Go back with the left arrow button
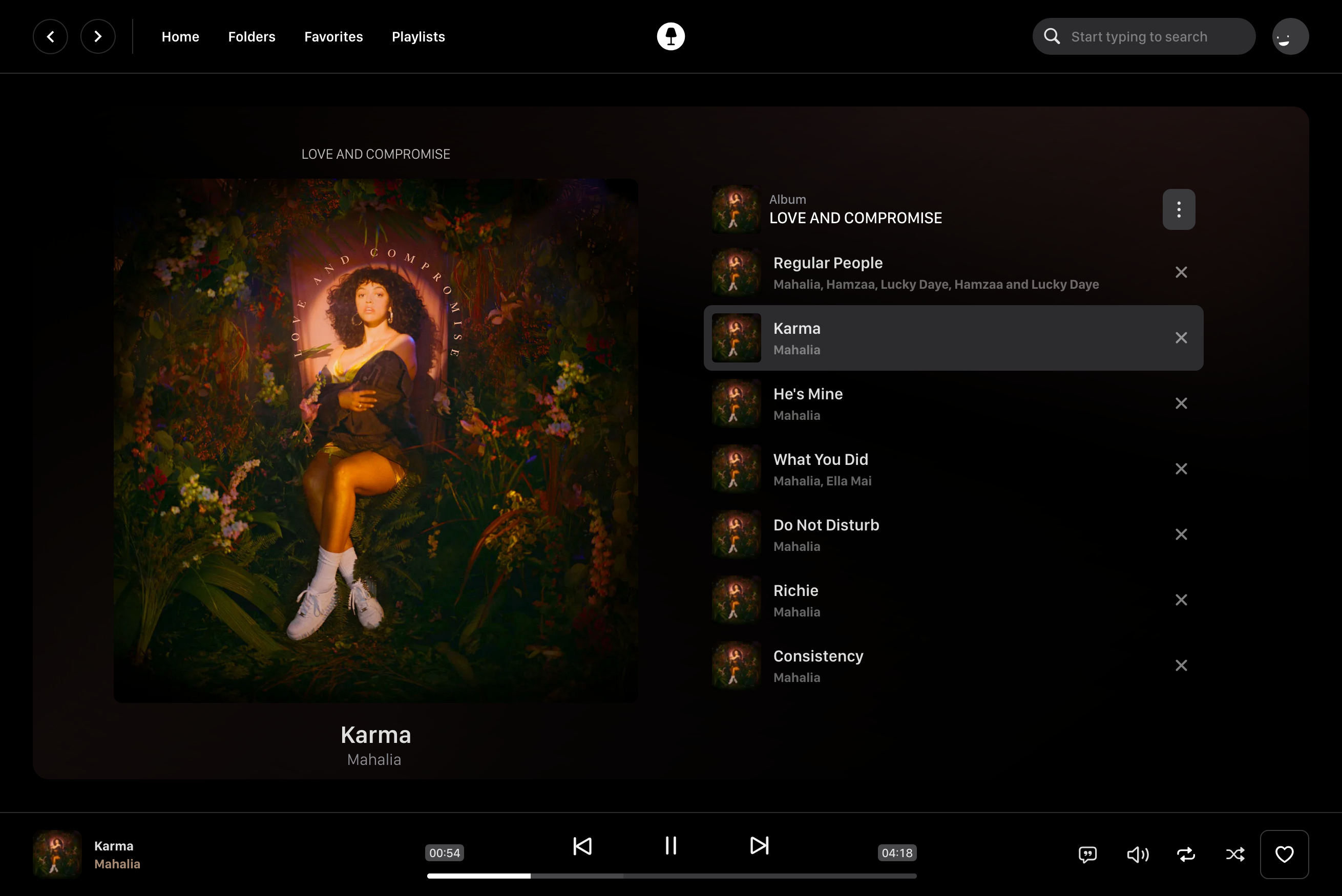 50,36
